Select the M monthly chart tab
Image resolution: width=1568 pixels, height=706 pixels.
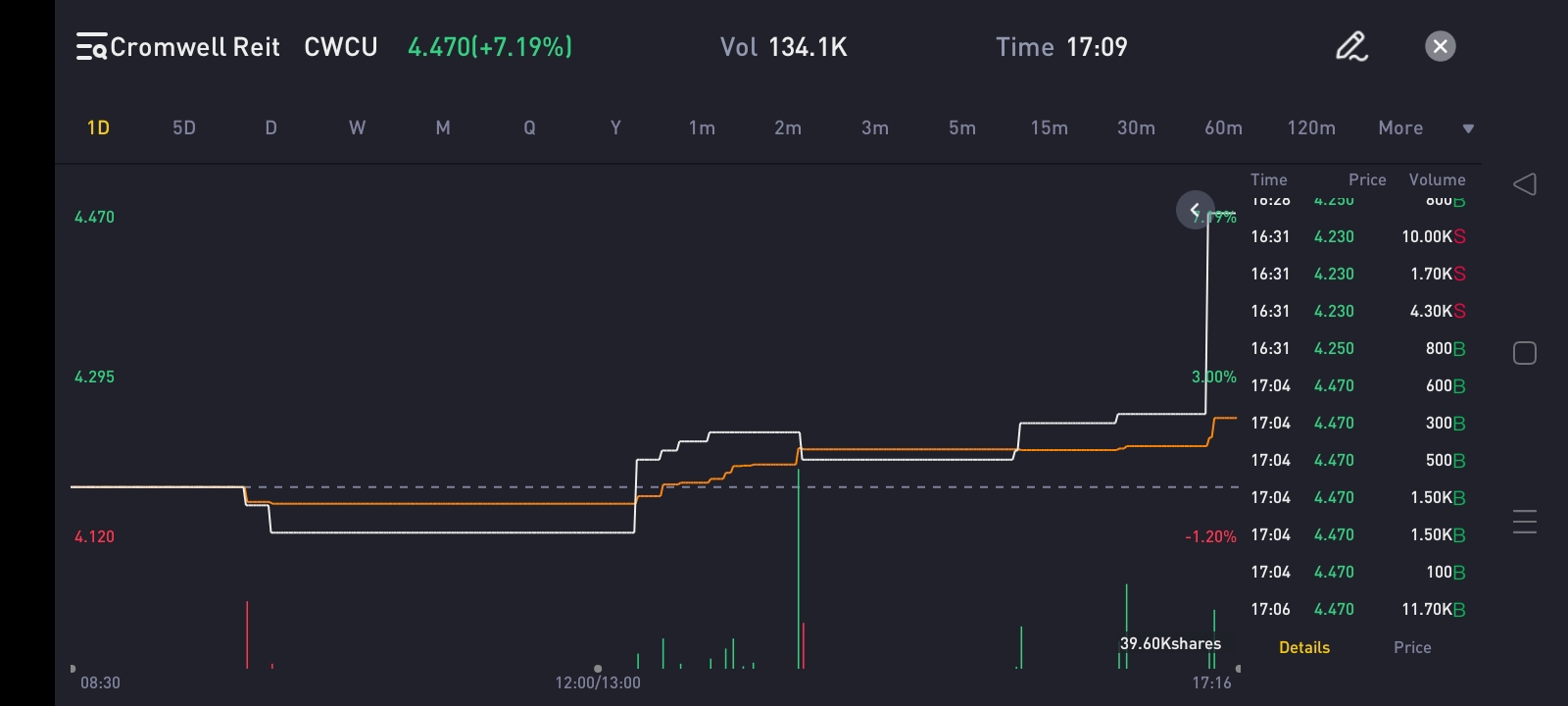click(443, 127)
